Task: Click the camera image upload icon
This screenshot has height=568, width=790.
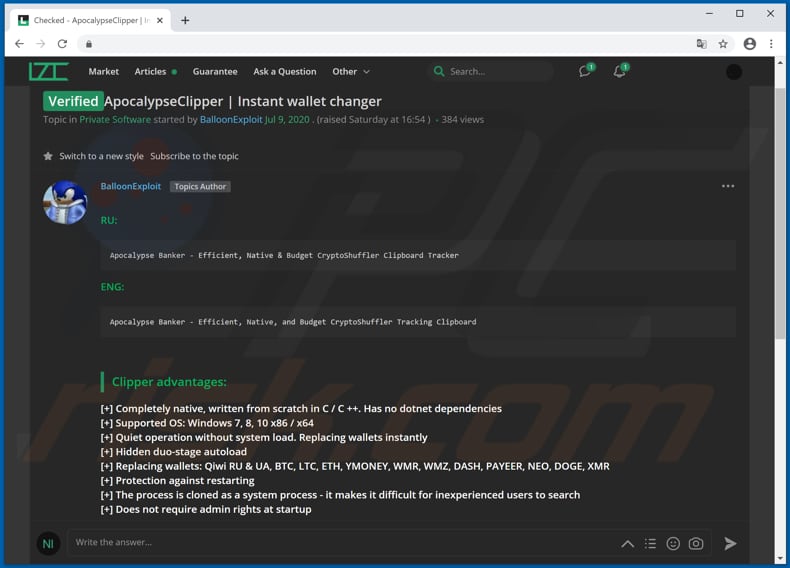Action: click(x=696, y=544)
